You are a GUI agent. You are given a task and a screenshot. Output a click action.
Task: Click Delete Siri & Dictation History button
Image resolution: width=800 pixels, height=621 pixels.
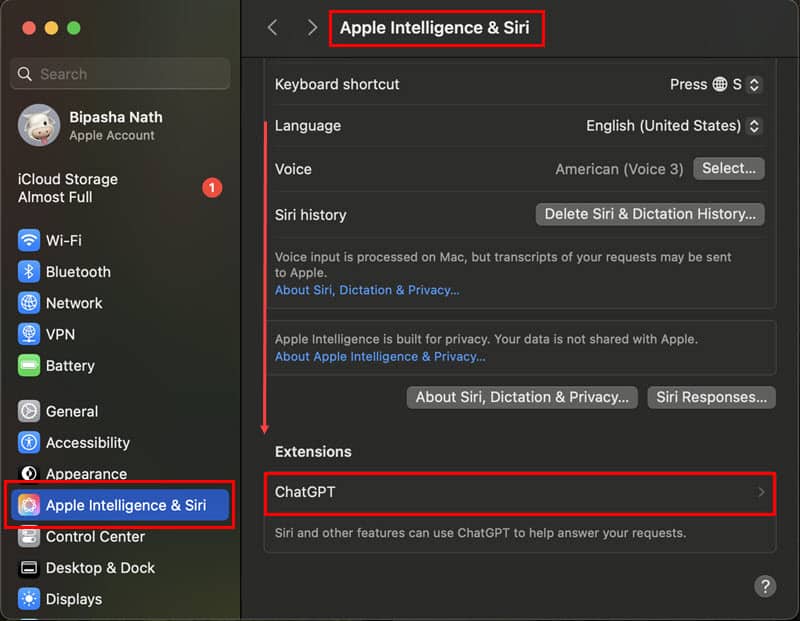click(650, 214)
